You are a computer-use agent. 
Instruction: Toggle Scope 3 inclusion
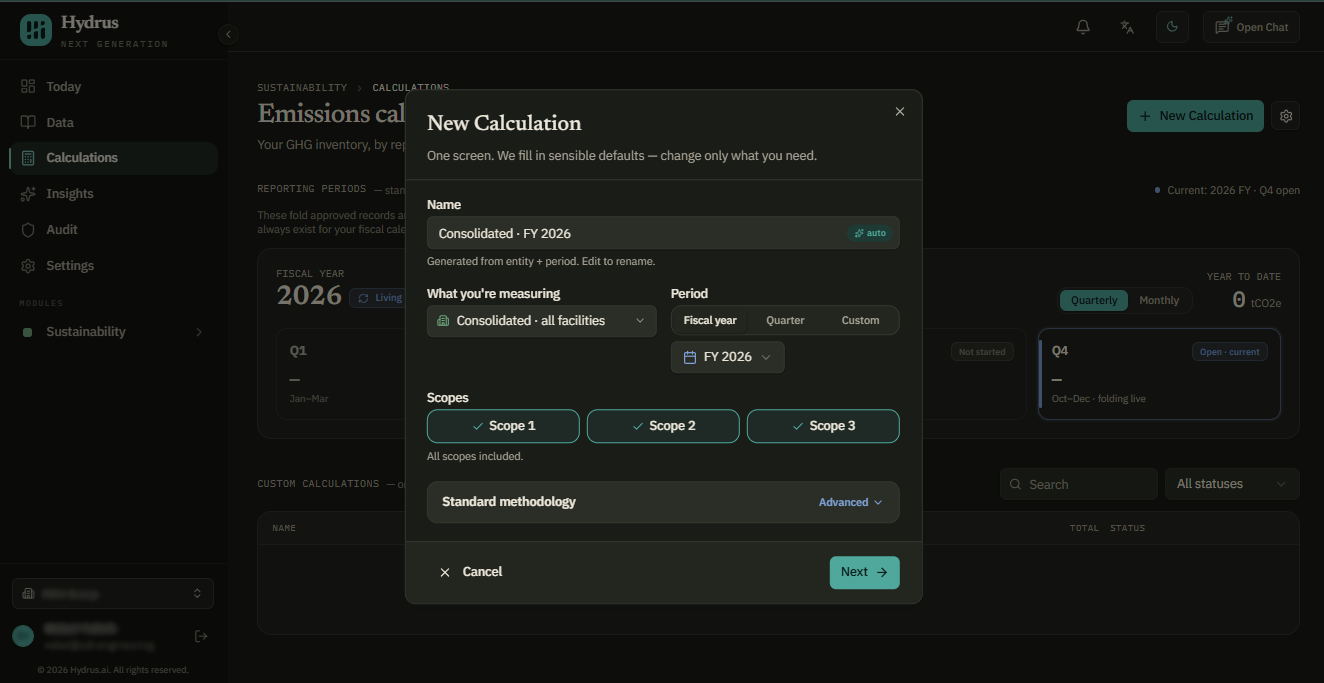coord(823,426)
